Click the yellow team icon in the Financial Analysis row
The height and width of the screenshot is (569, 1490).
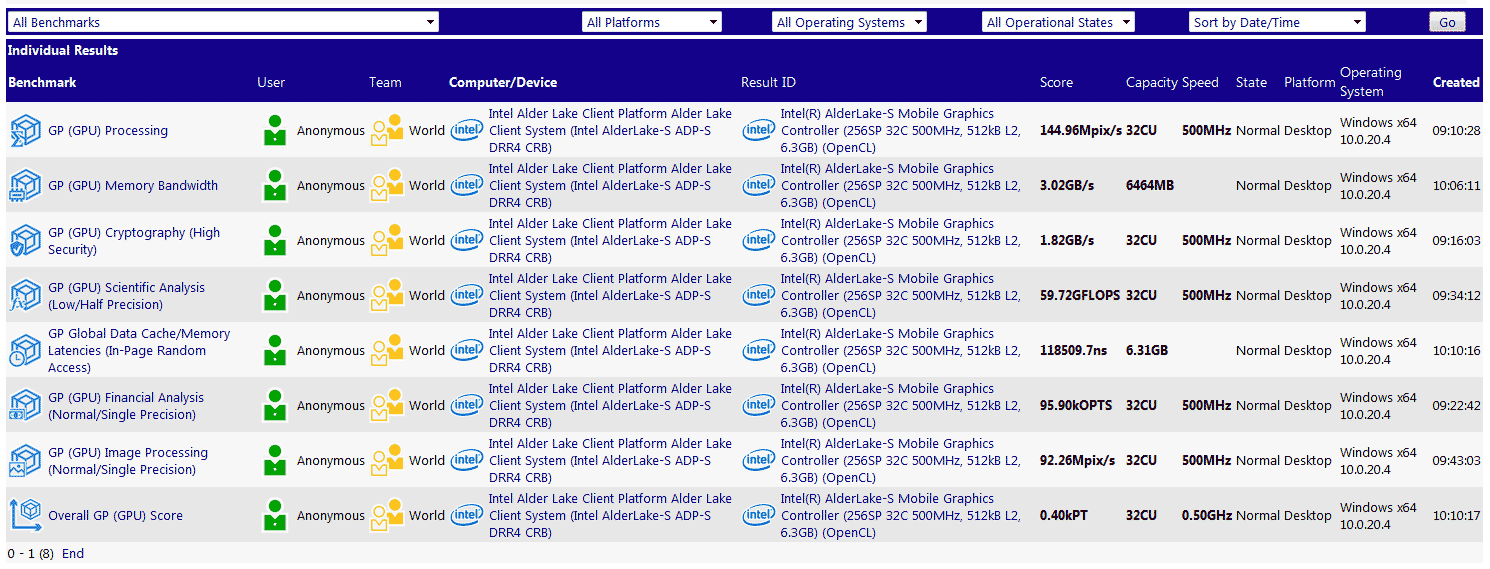[x=387, y=405]
